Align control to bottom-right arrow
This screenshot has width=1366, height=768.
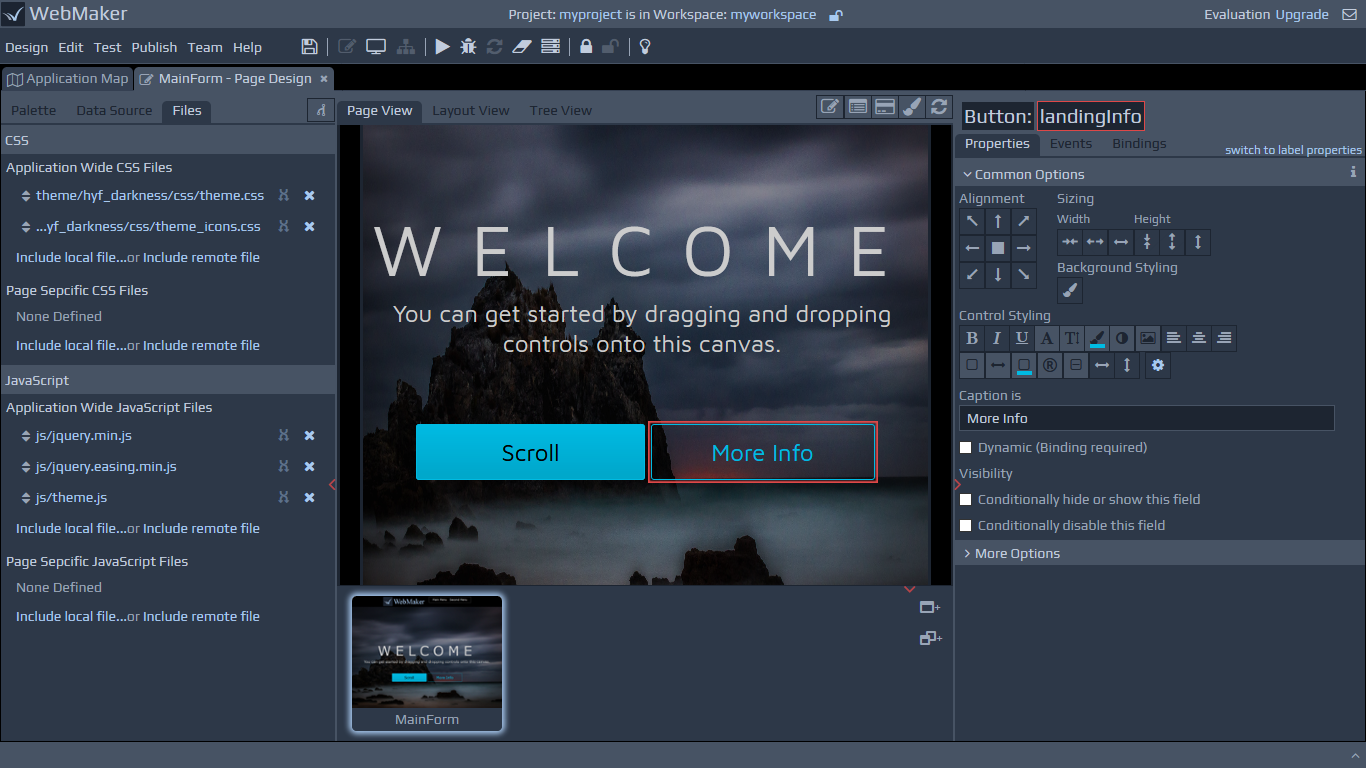1024,273
